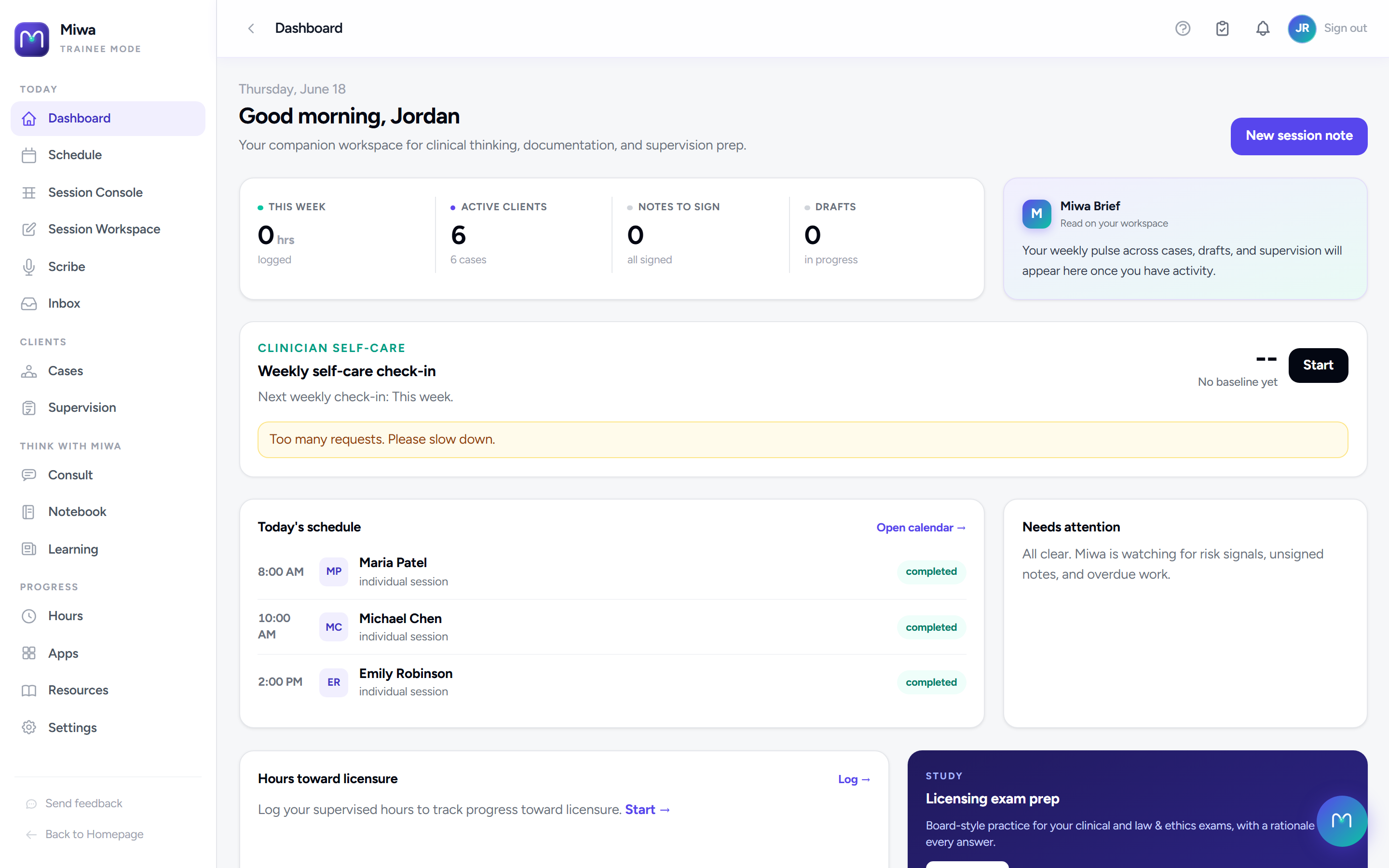Click the back chevron beside Dashboard title
Image resolution: width=1389 pixels, height=868 pixels.
pyautogui.click(x=251, y=28)
